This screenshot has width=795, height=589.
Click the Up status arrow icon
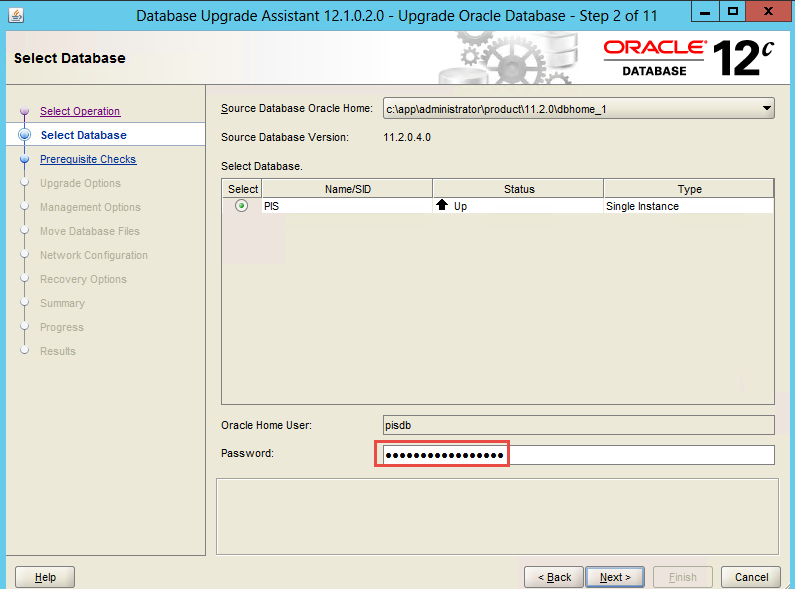pyautogui.click(x=442, y=205)
